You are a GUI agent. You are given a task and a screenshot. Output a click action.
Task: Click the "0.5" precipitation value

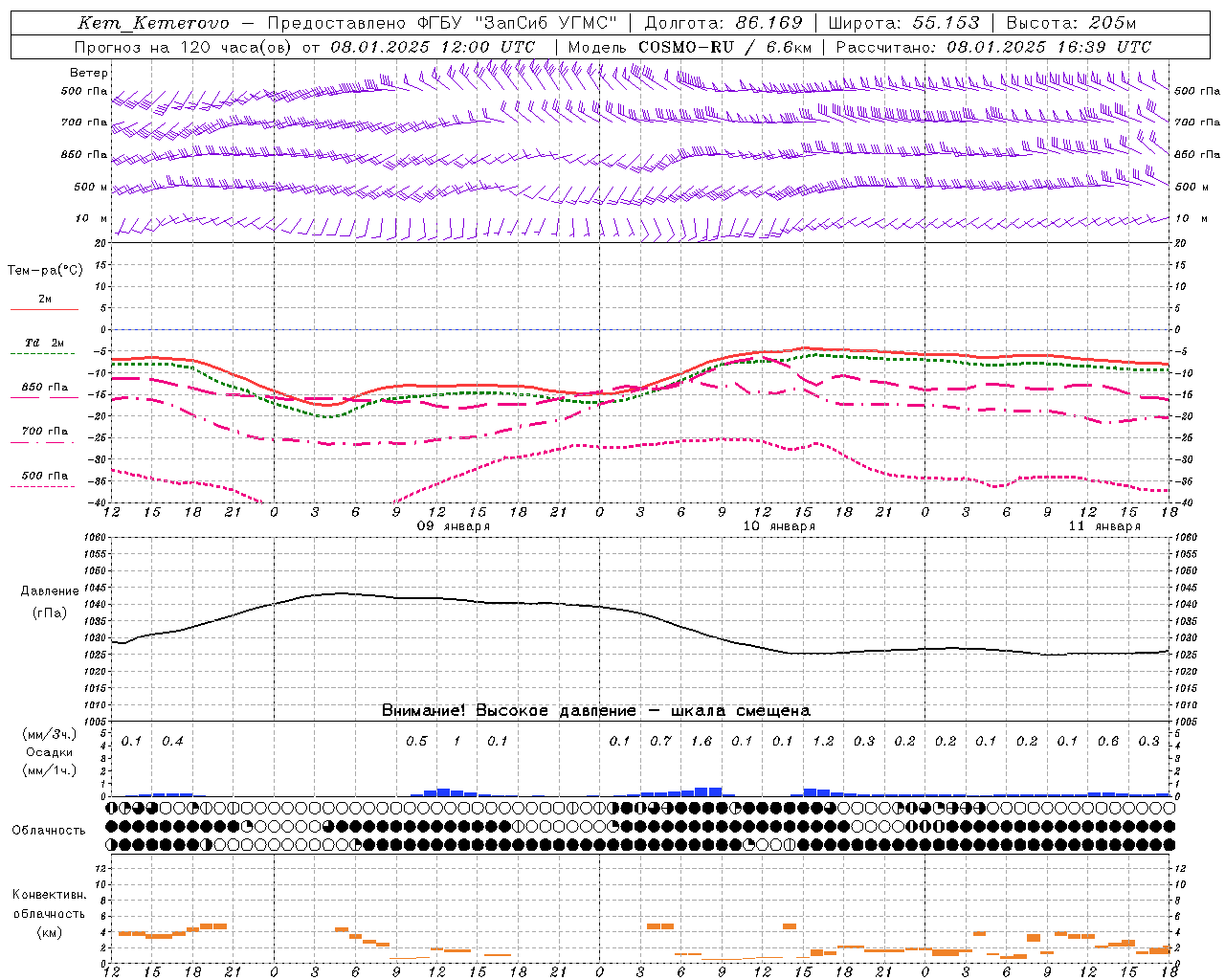coord(416,742)
